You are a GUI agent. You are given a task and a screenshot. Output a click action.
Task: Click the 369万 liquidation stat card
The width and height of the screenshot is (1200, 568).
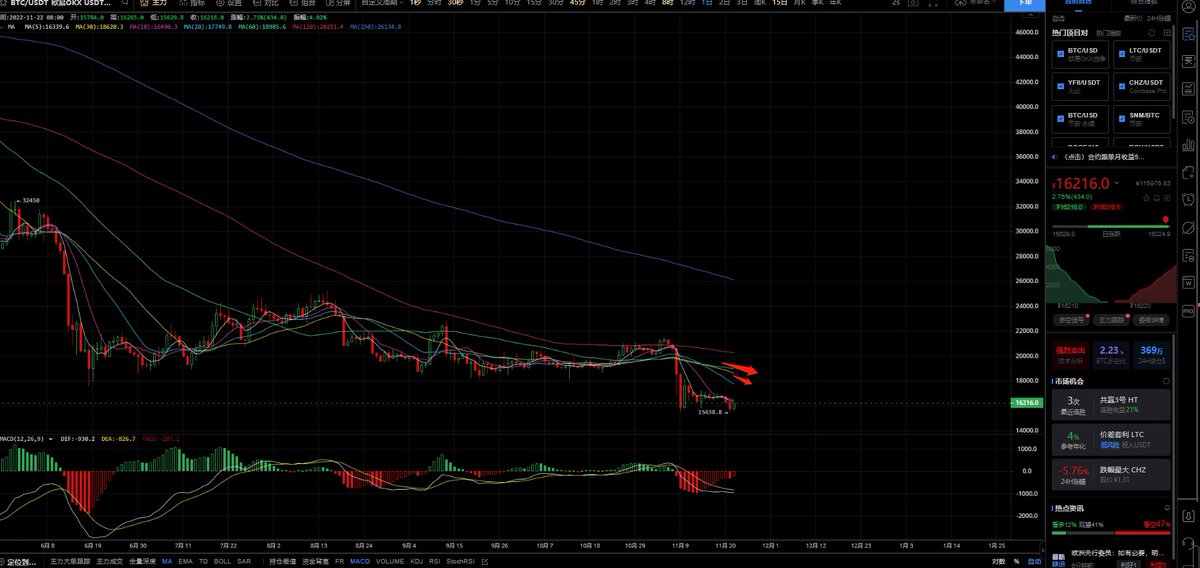point(1151,355)
